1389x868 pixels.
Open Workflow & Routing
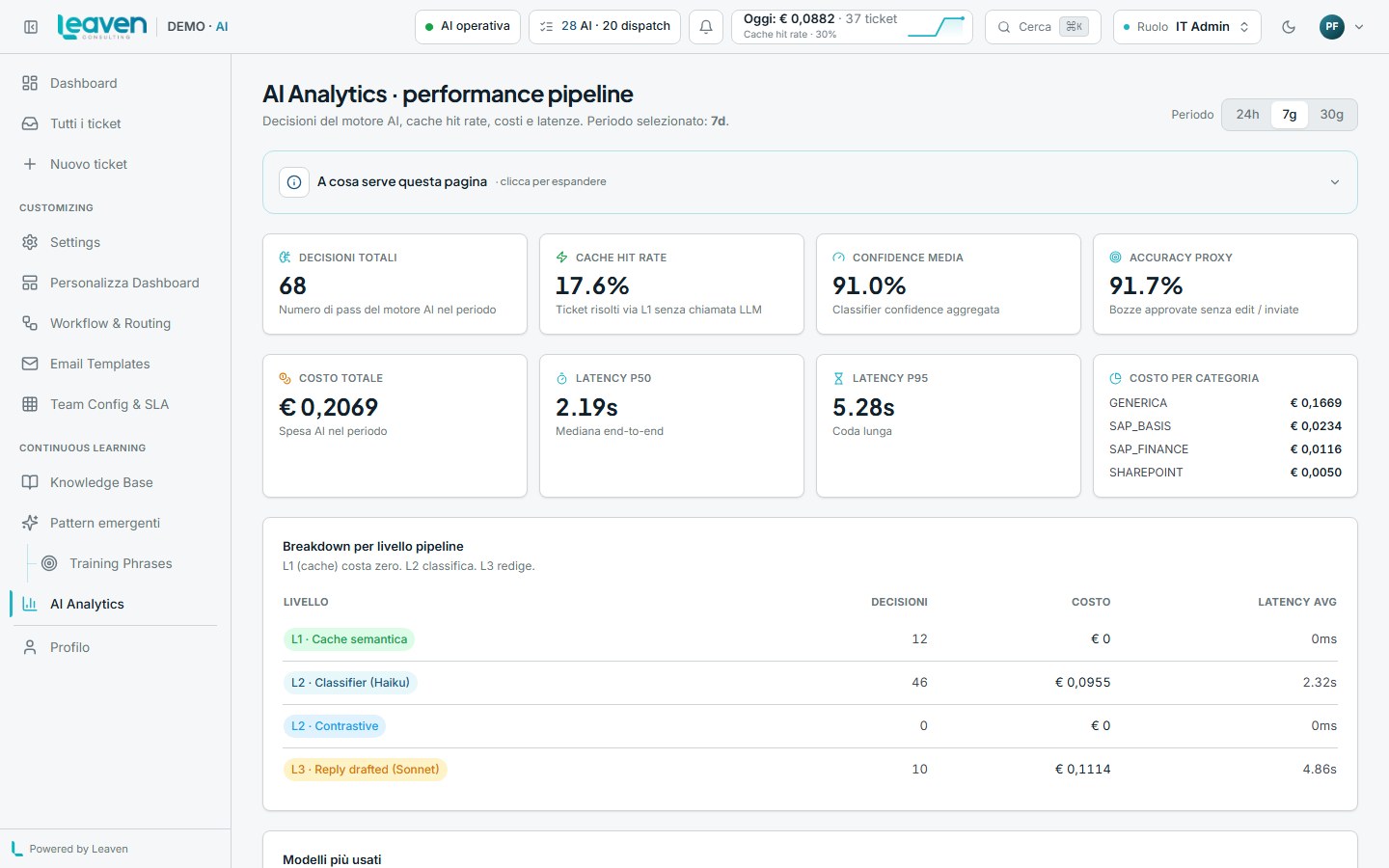tap(116, 323)
